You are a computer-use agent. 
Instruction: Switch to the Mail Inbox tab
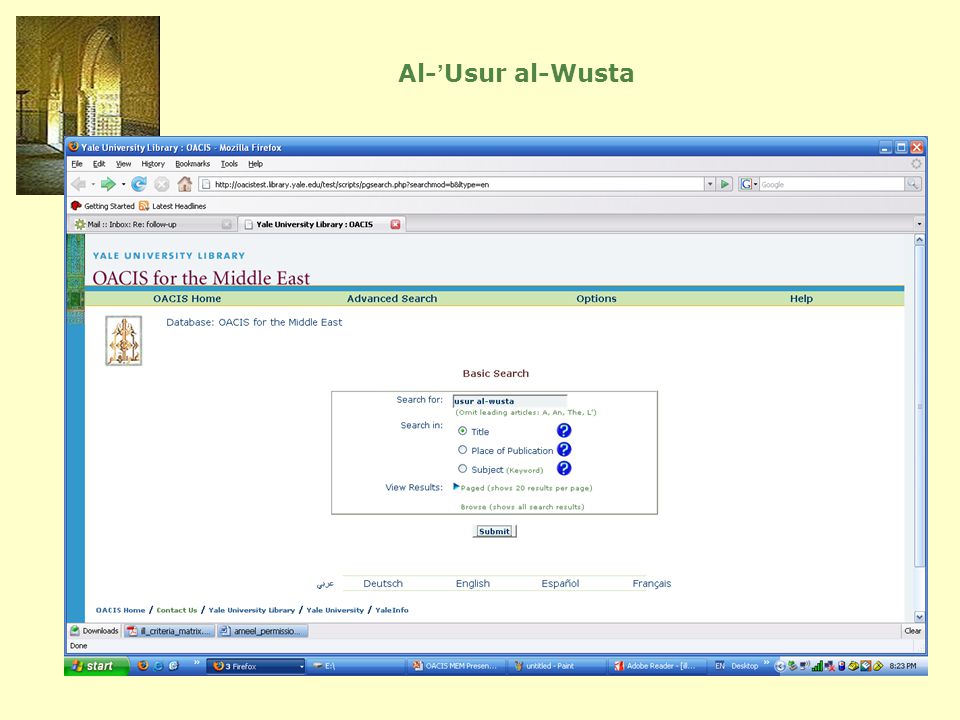(x=152, y=224)
